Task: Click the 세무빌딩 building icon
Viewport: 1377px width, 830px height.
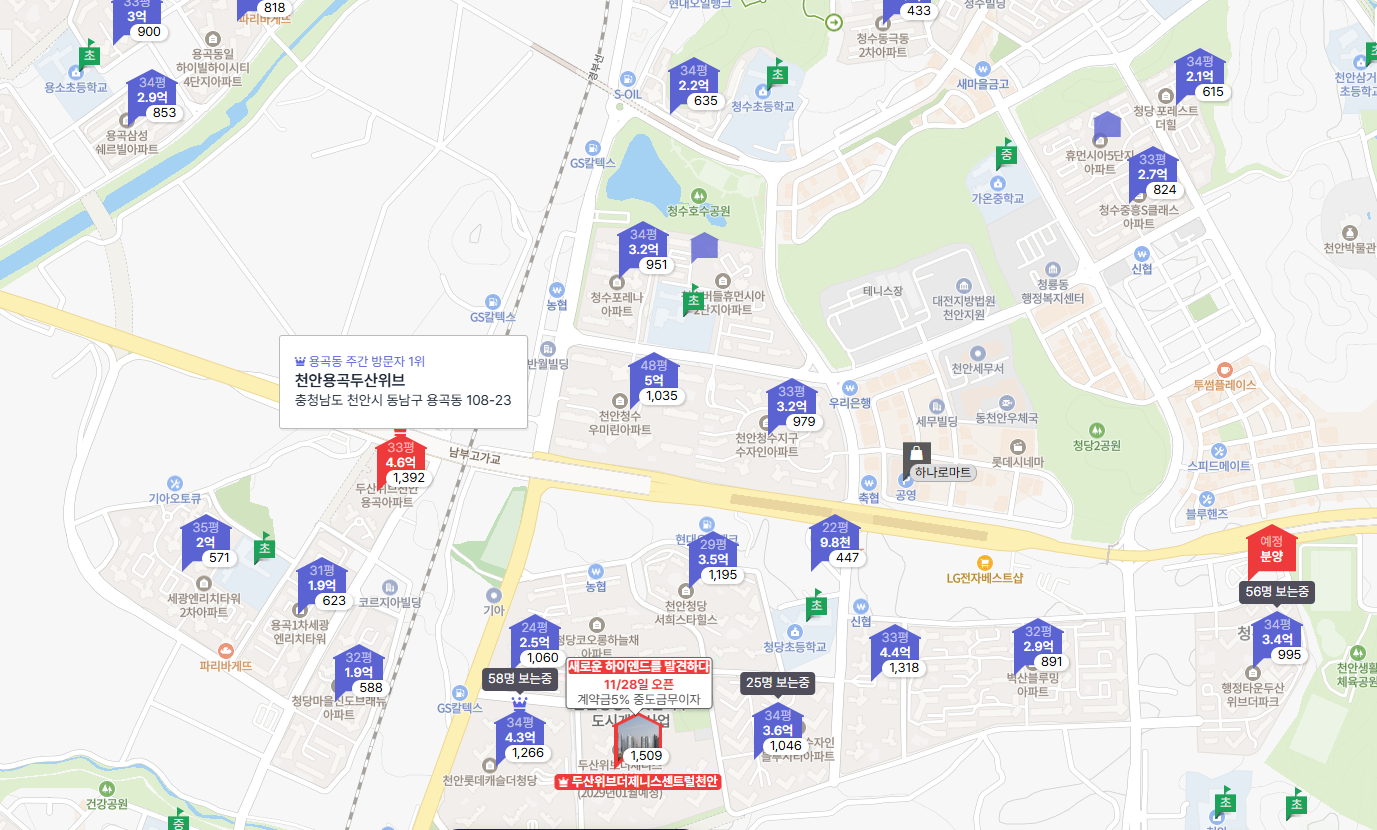Action: (936, 406)
